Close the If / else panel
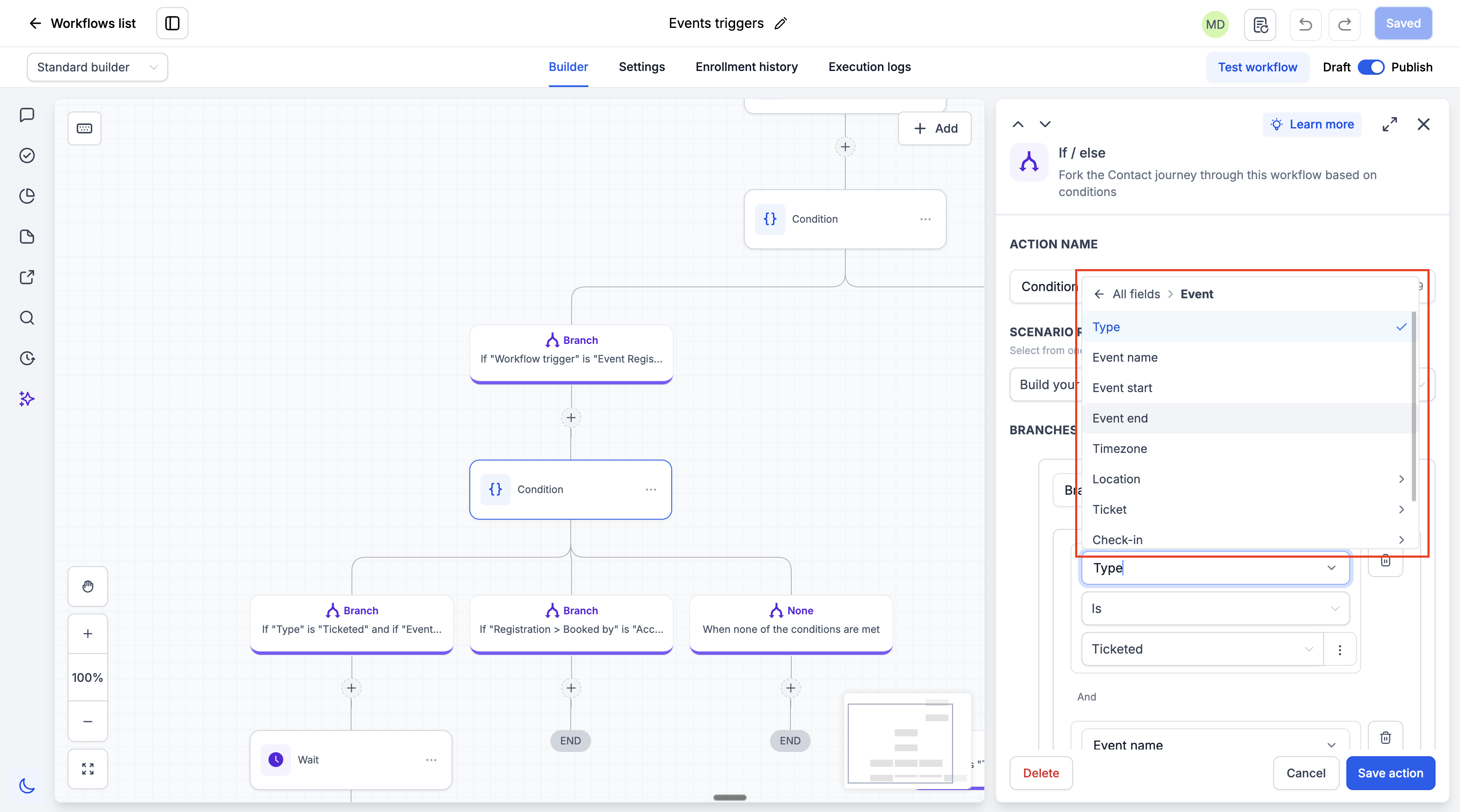This screenshot has width=1460, height=812. (1424, 124)
